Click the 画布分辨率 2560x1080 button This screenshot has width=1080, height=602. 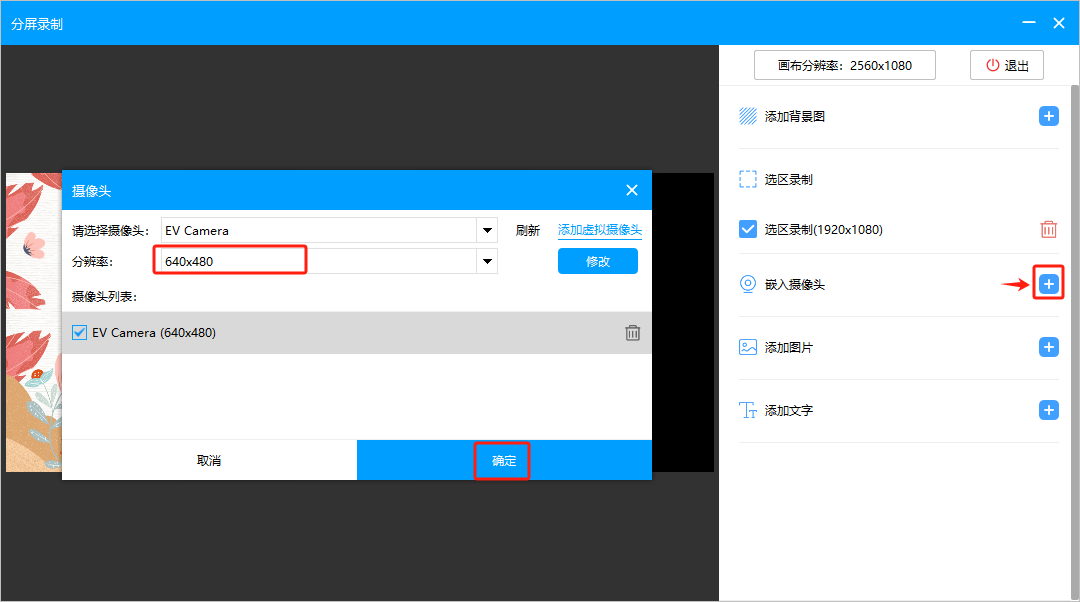click(844, 66)
